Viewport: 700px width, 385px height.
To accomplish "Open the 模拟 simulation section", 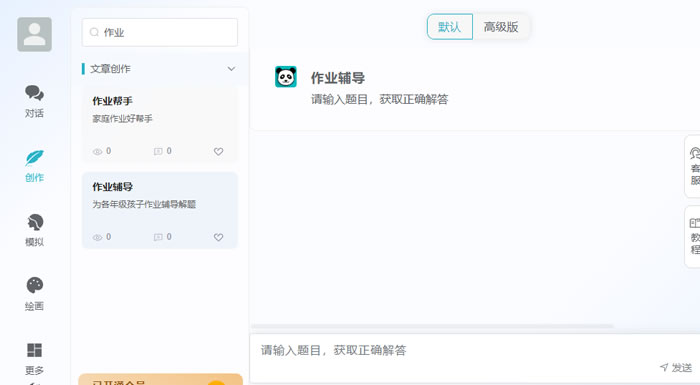I will click(x=34, y=230).
